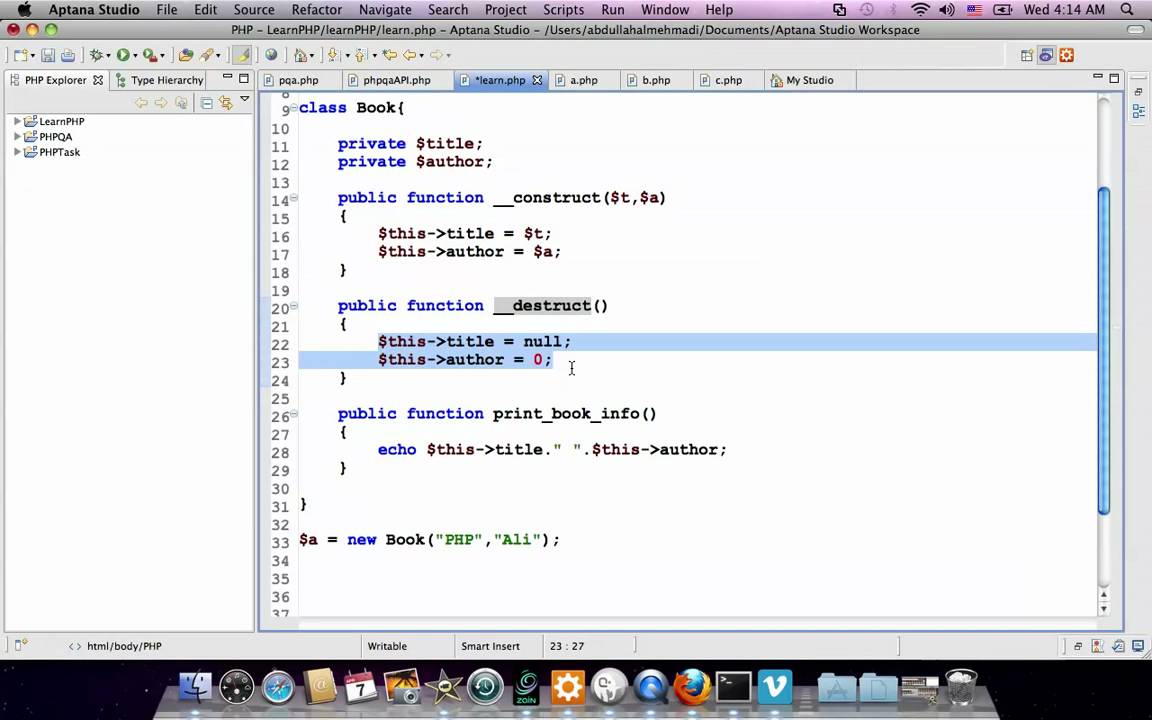Click Link with Editor arrows icon
The image size is (1152, 720).
[x=226, y=103]
